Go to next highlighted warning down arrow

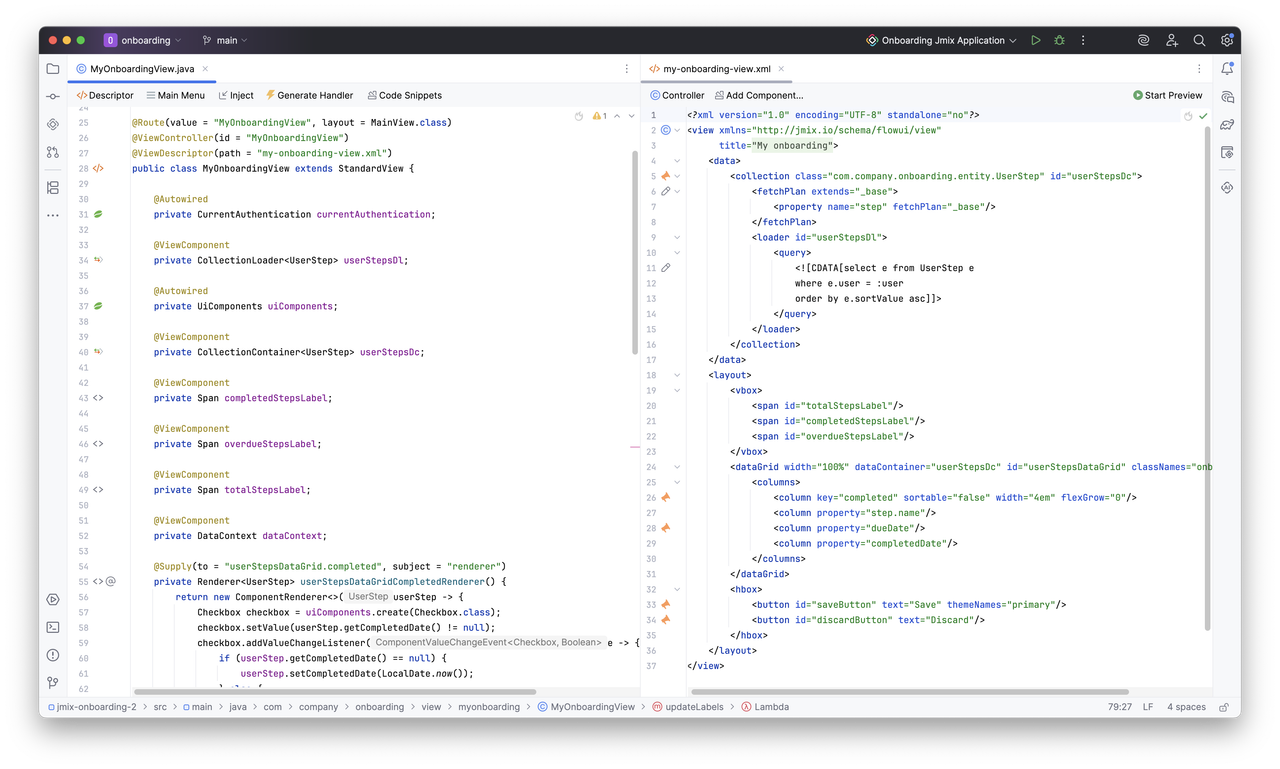click(631, 116)
